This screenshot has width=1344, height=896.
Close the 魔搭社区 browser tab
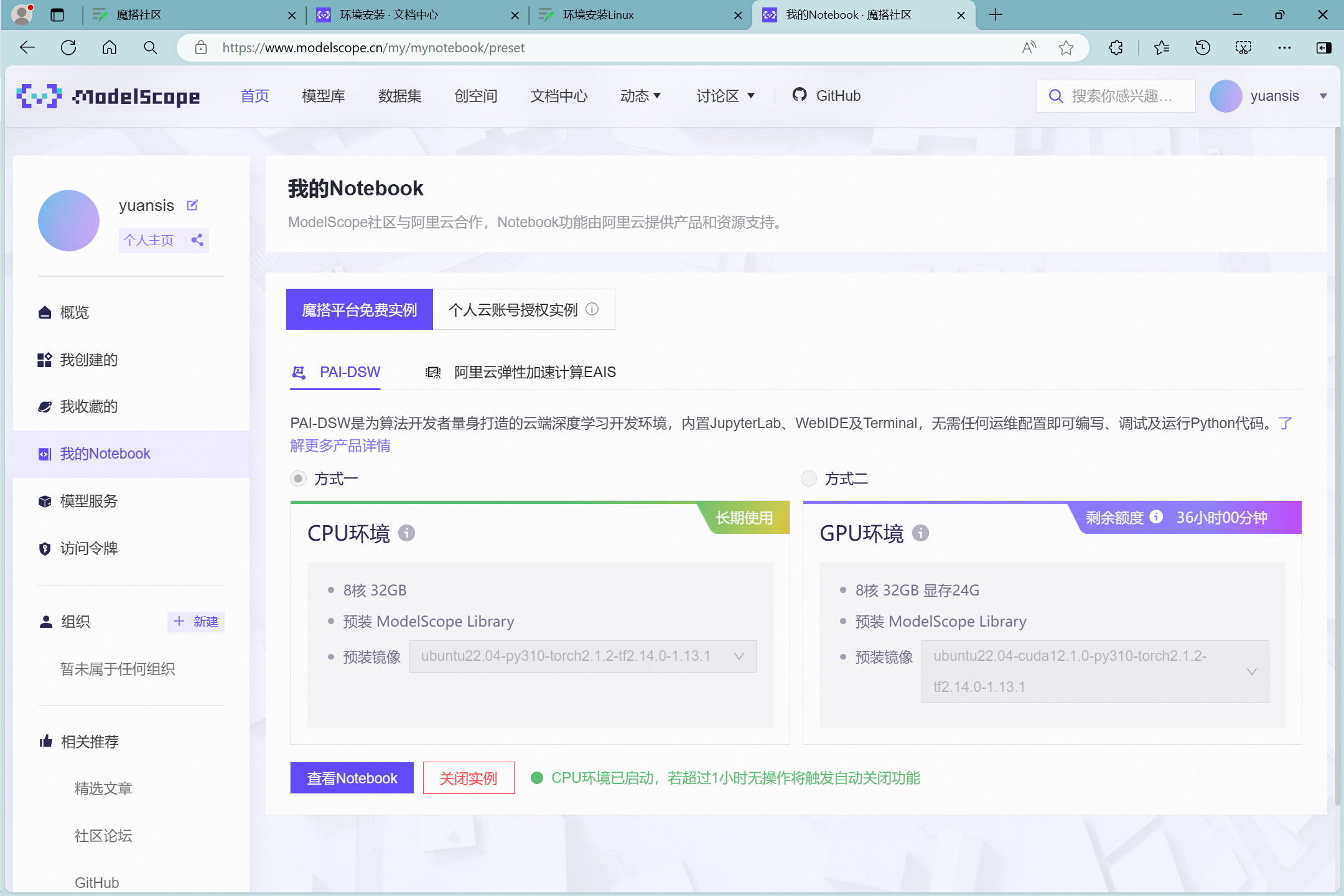click(x=292, y=15)
